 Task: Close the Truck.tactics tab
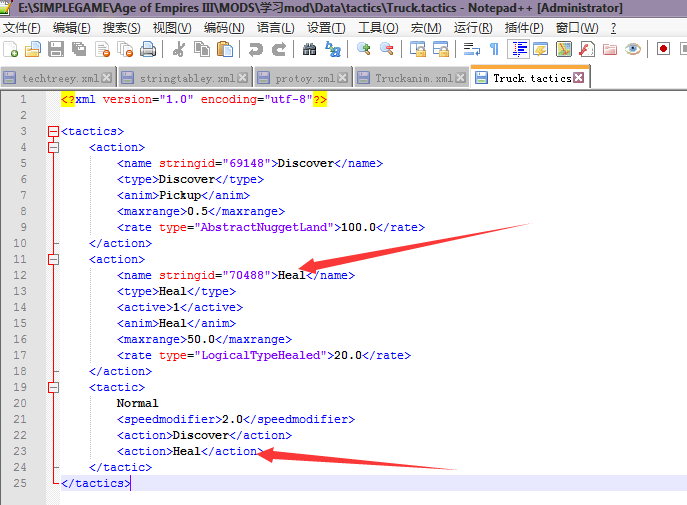coord(578,78)
